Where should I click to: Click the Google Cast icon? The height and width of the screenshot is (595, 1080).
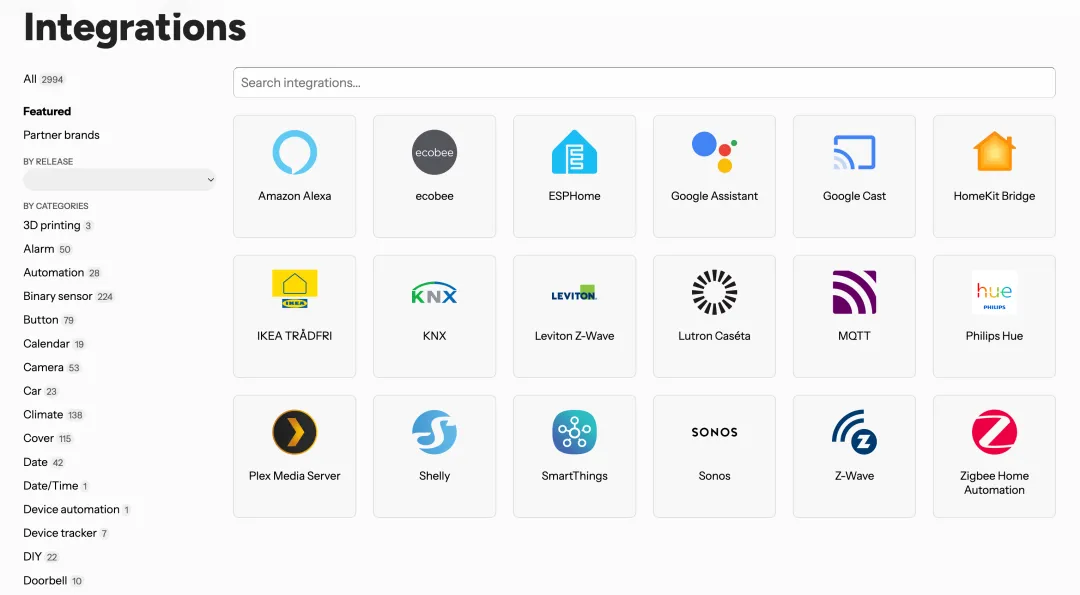click(854, 152)
